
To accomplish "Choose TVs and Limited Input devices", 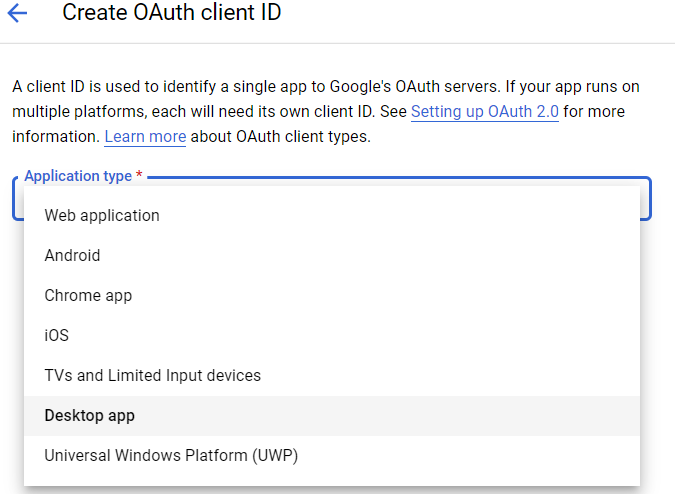I will click(332, 376).
